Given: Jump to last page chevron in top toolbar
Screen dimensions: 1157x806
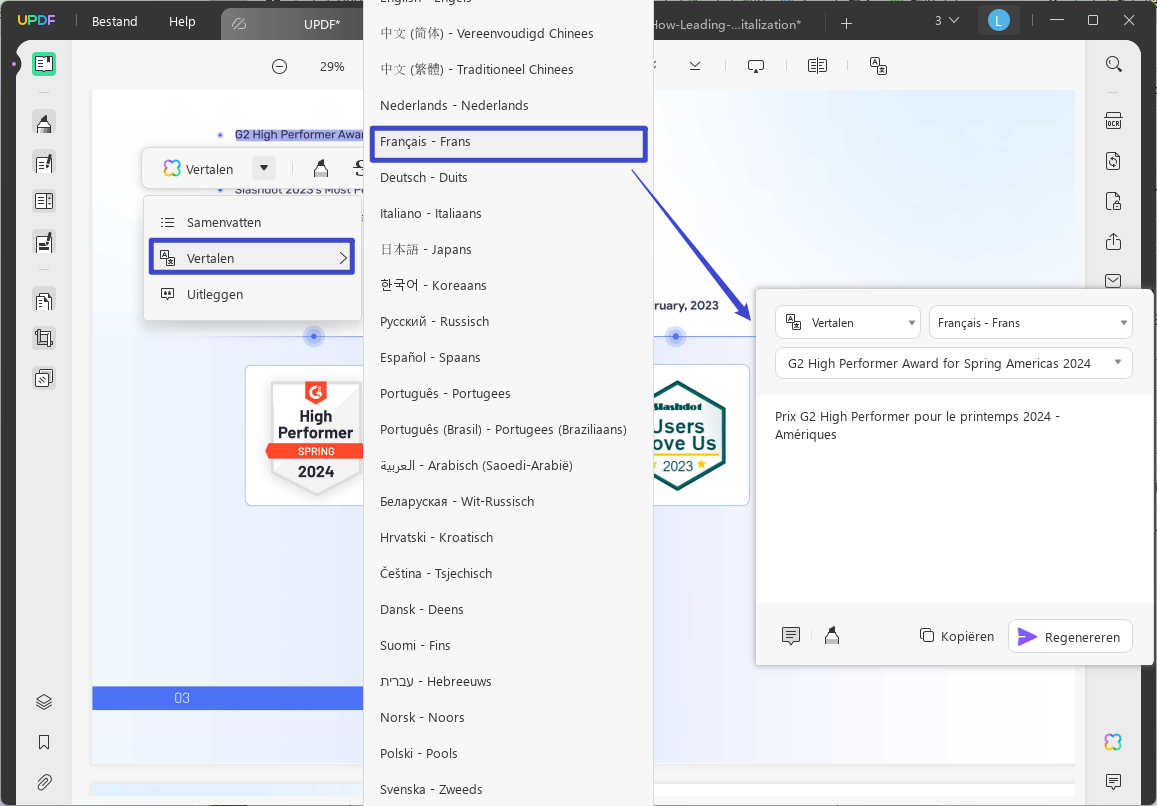Looking at the screenshot, I should pos(694,66).
